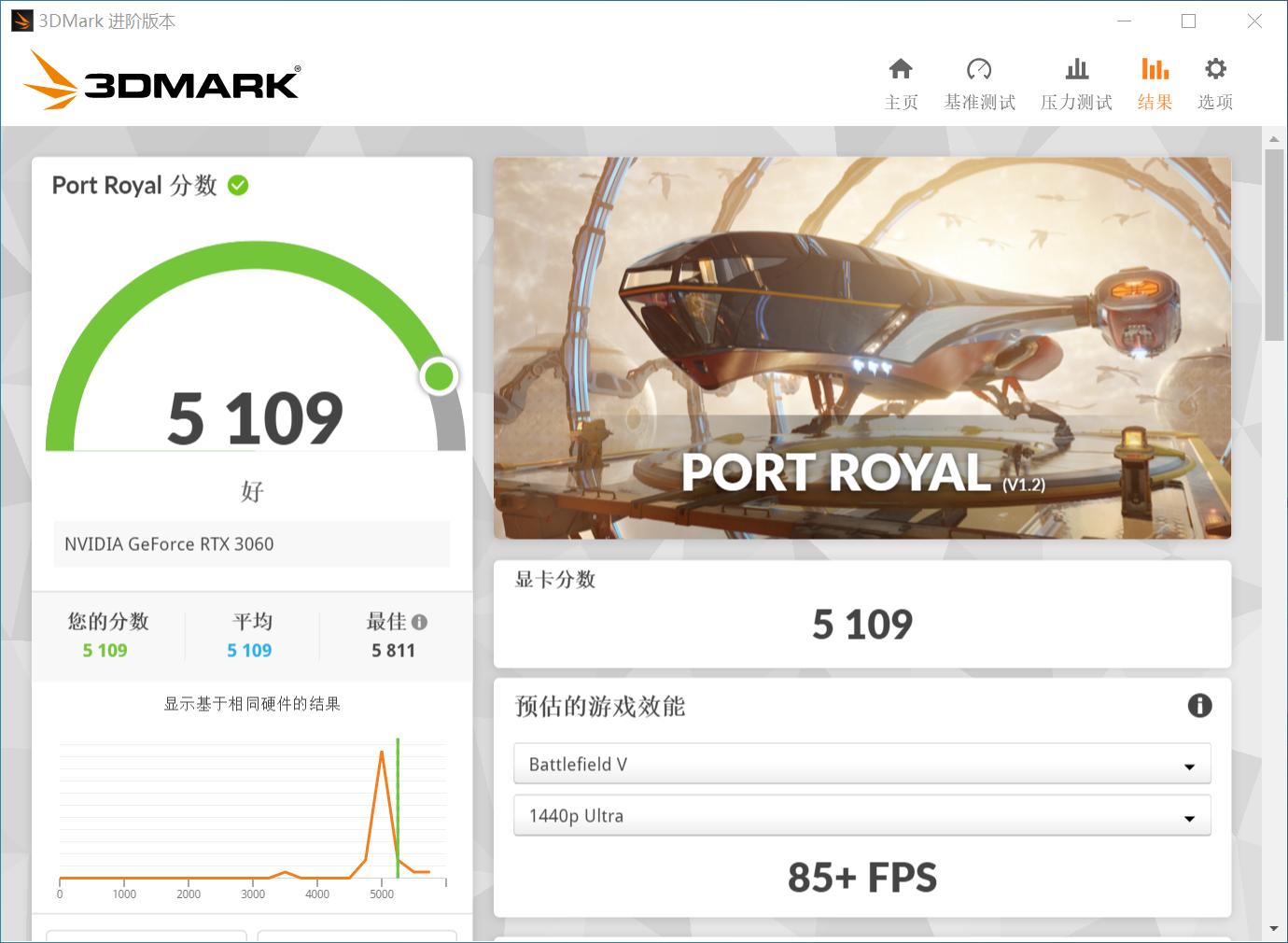Open the Battlefield V game dropdown
1288x943 pixels.
pos(861,764)
